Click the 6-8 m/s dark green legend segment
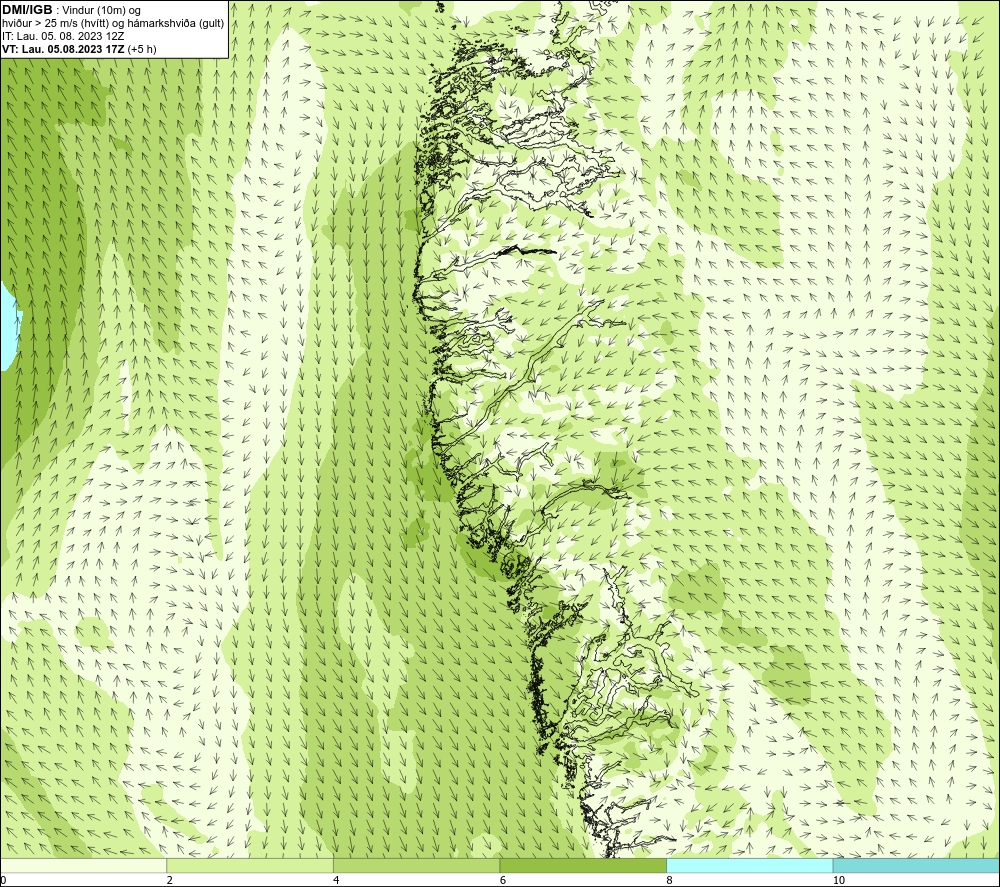 pos(583,865)
